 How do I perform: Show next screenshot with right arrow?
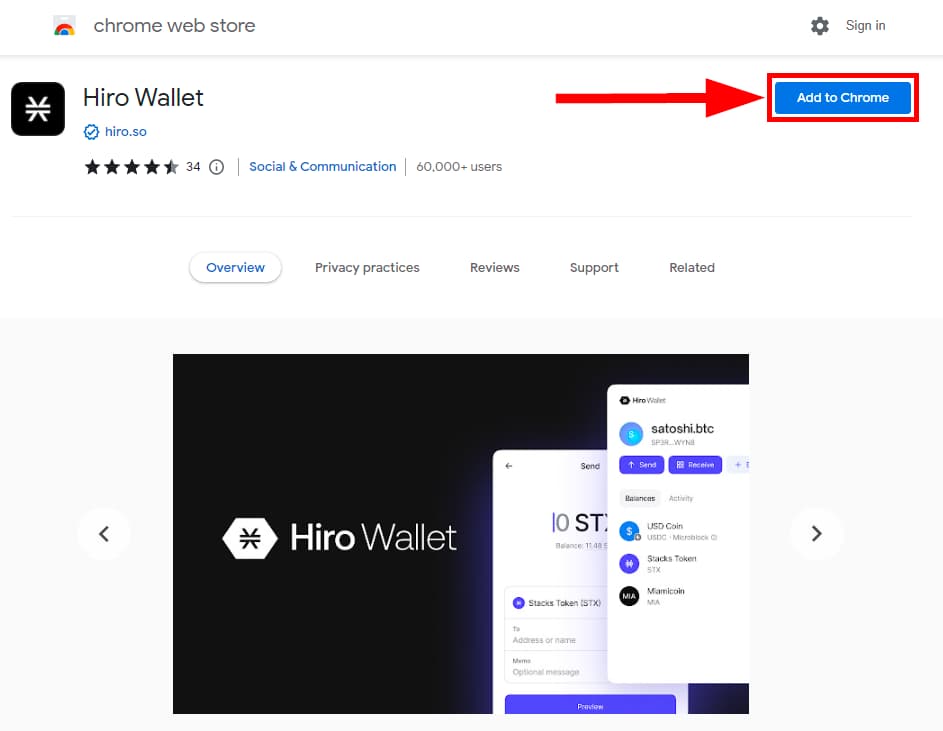pyautogui.click(x=816, y=534)
